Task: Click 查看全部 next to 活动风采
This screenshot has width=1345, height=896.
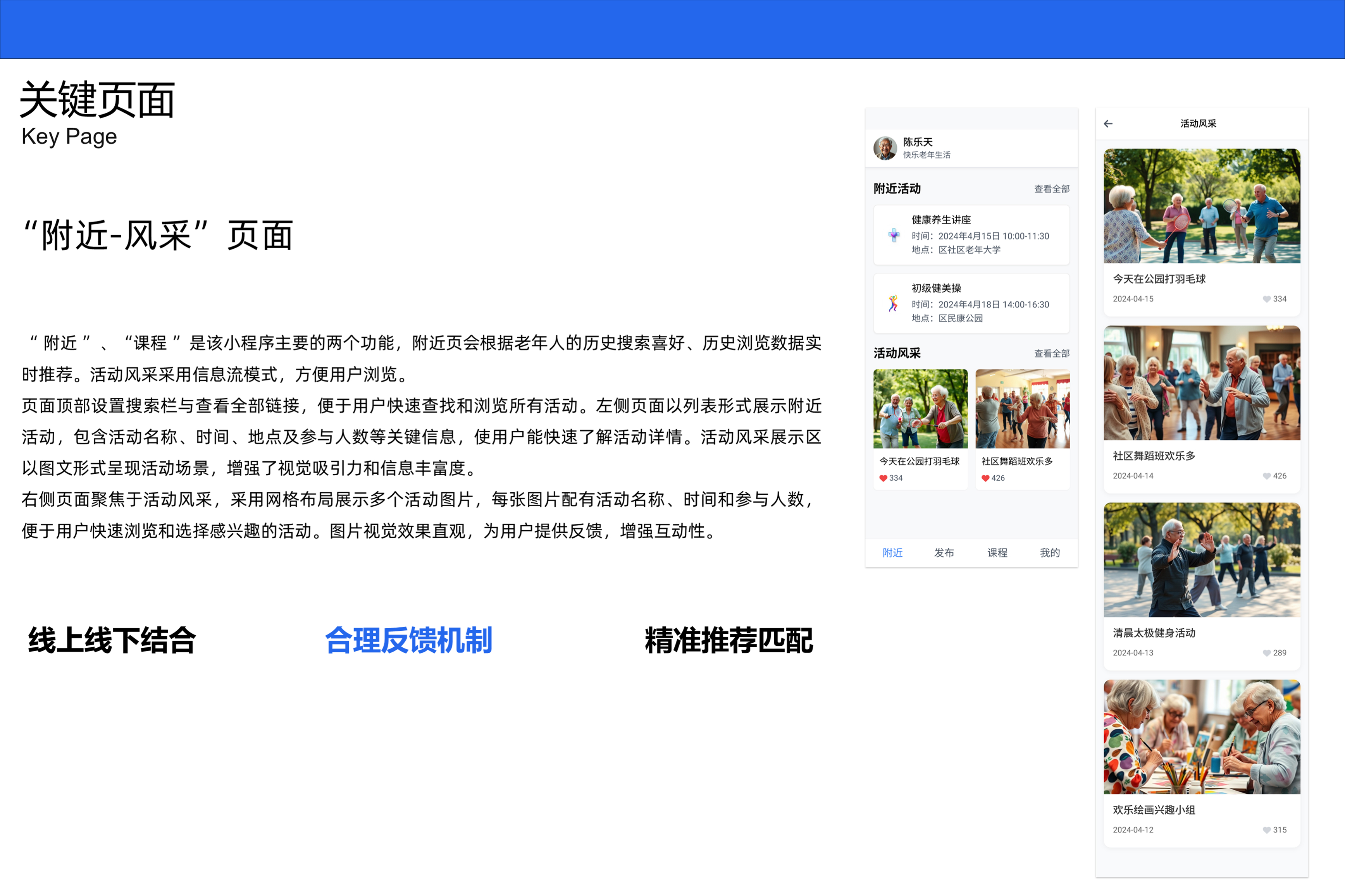Action: tap(1051, 354)
